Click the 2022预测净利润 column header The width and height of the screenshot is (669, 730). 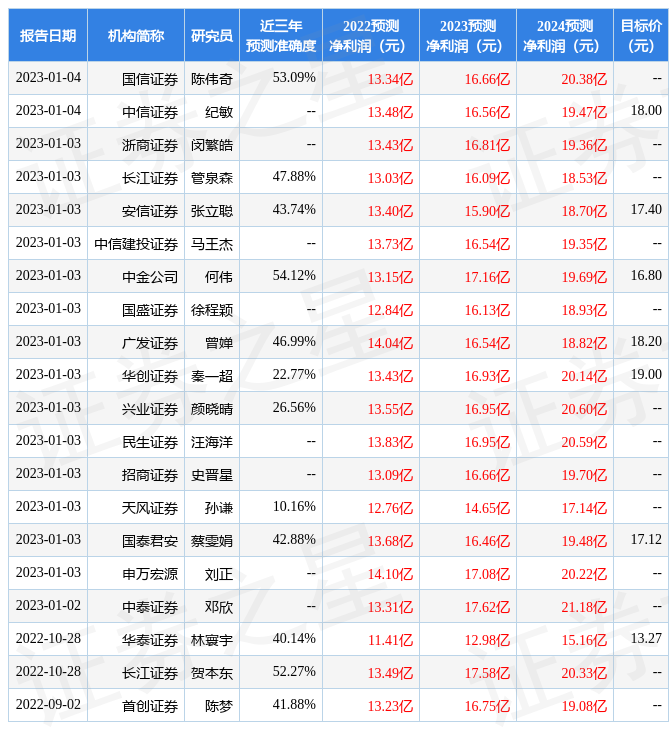pos(371,35)
